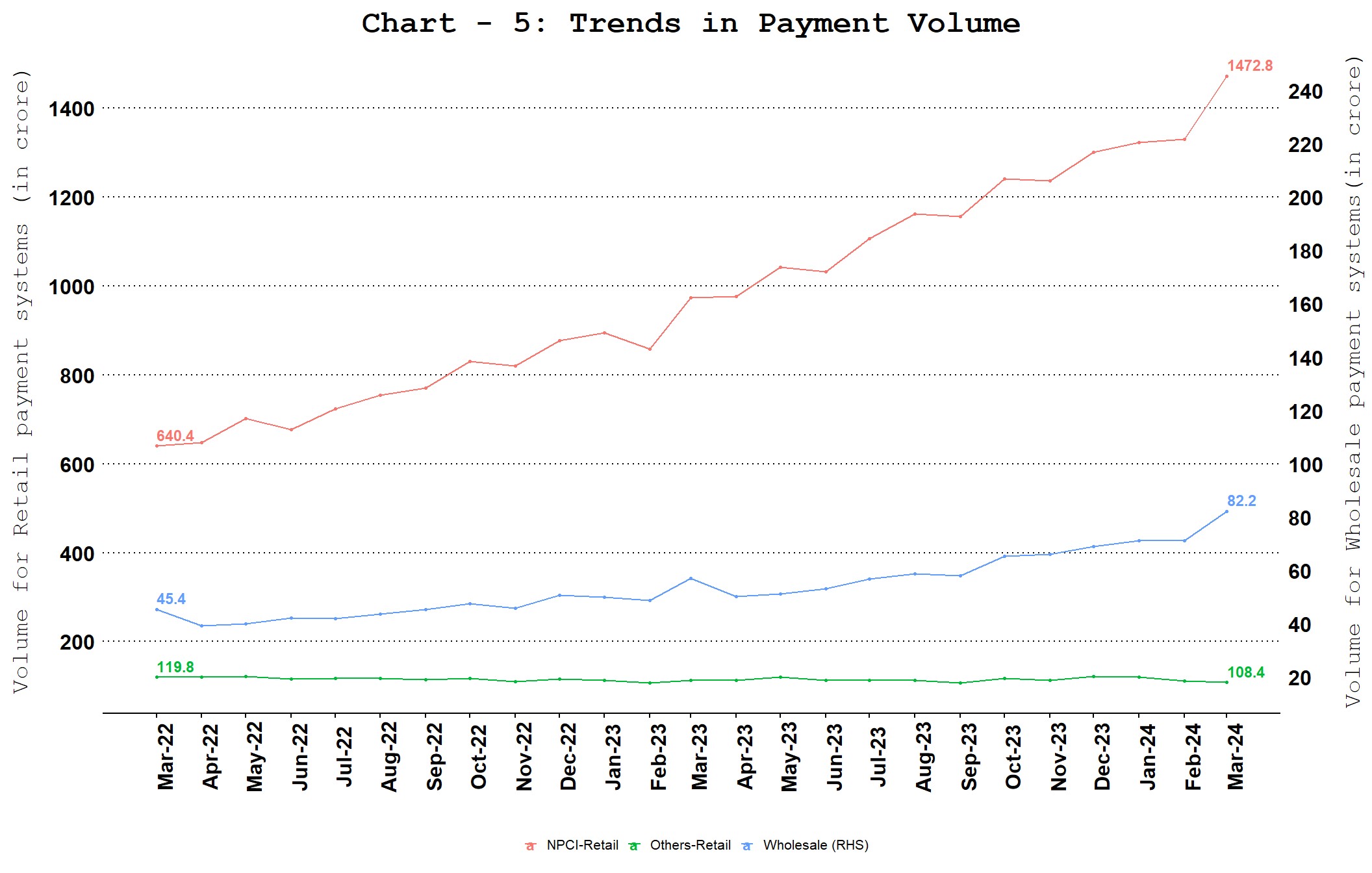Click the Jan-24 x-axis label
Viewport: 1372px width, 873px height.
tap(1148, 757)
